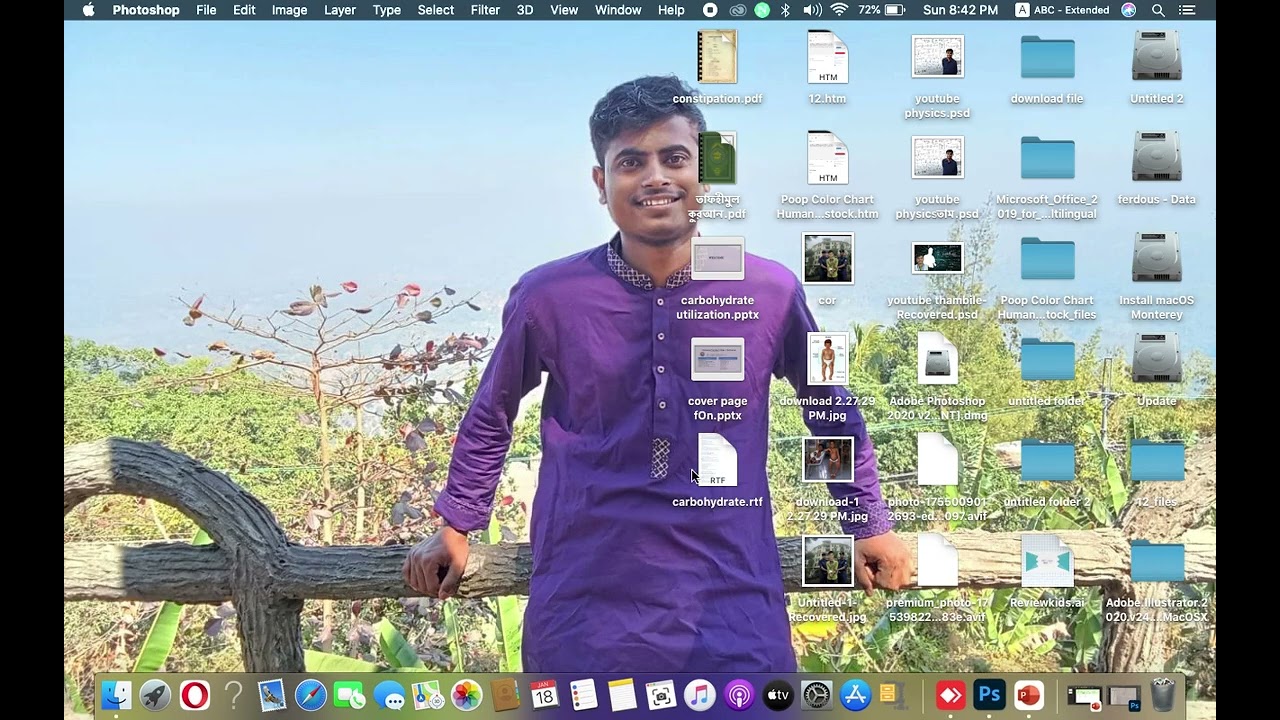Activate Siri from the menu bar

pyautogui.click(x=1129, y=10)
